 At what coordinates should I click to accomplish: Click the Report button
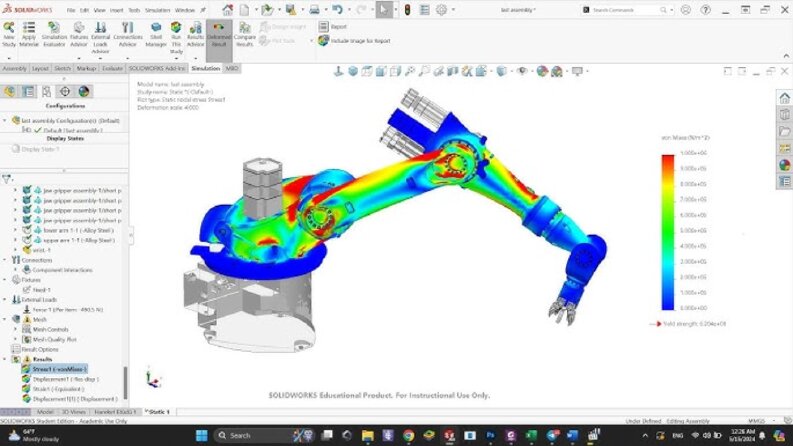click(x=333, y=26)
